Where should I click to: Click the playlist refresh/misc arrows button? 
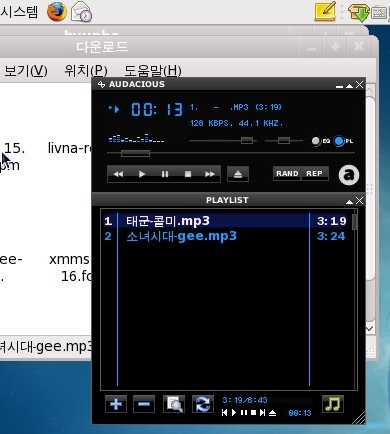tap(203, 404)
